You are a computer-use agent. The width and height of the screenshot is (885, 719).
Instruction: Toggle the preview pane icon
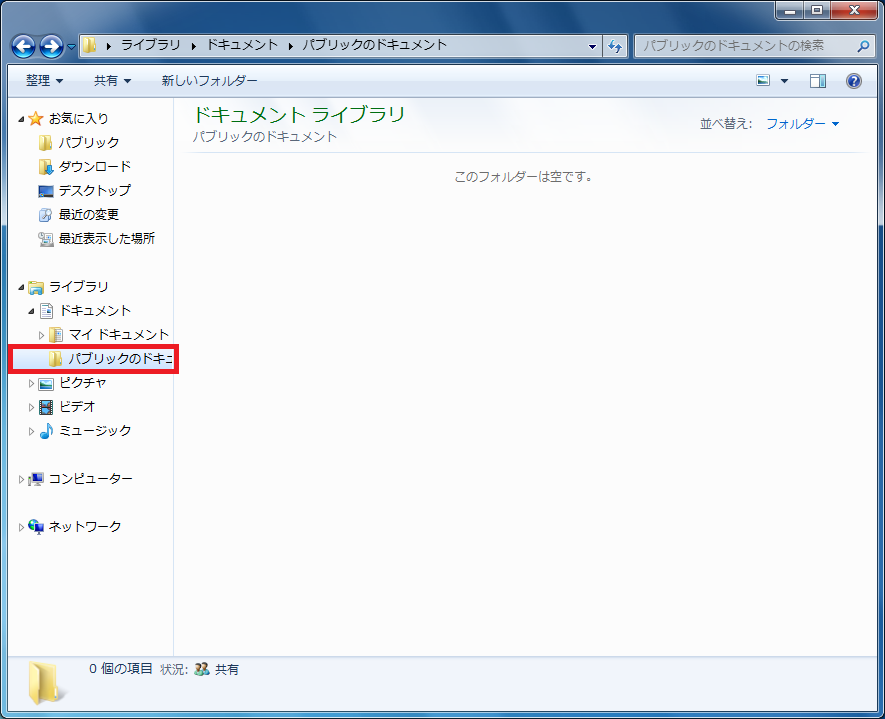coord(818,81)
